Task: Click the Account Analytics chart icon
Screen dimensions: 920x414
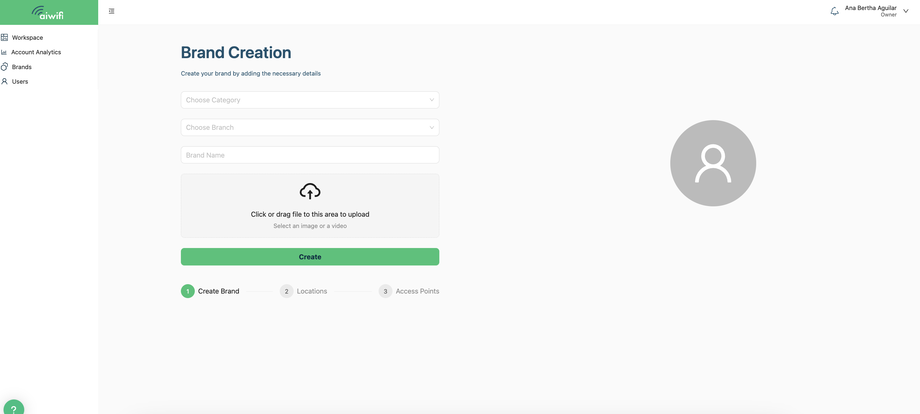Action: (4, 52)
